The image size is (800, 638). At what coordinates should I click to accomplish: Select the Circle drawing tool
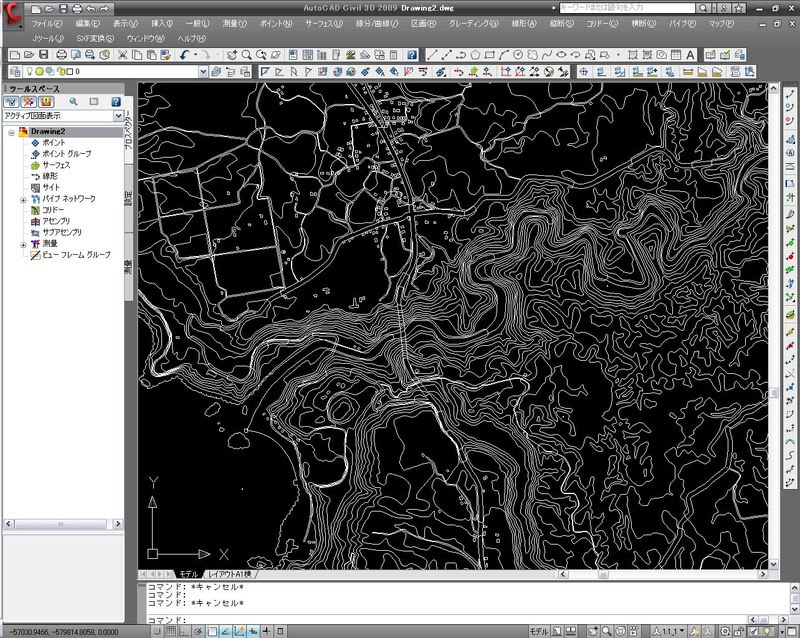(x=518, y=55)
